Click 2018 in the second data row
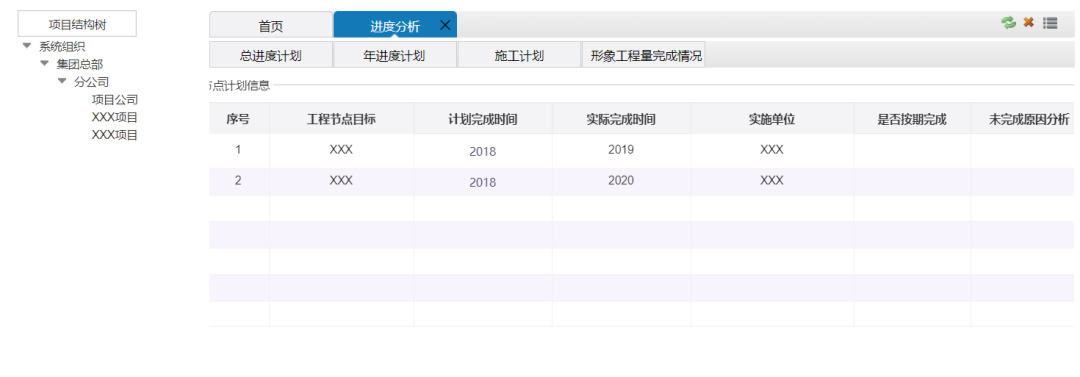1080x377 pixels. tap(483, 183)
